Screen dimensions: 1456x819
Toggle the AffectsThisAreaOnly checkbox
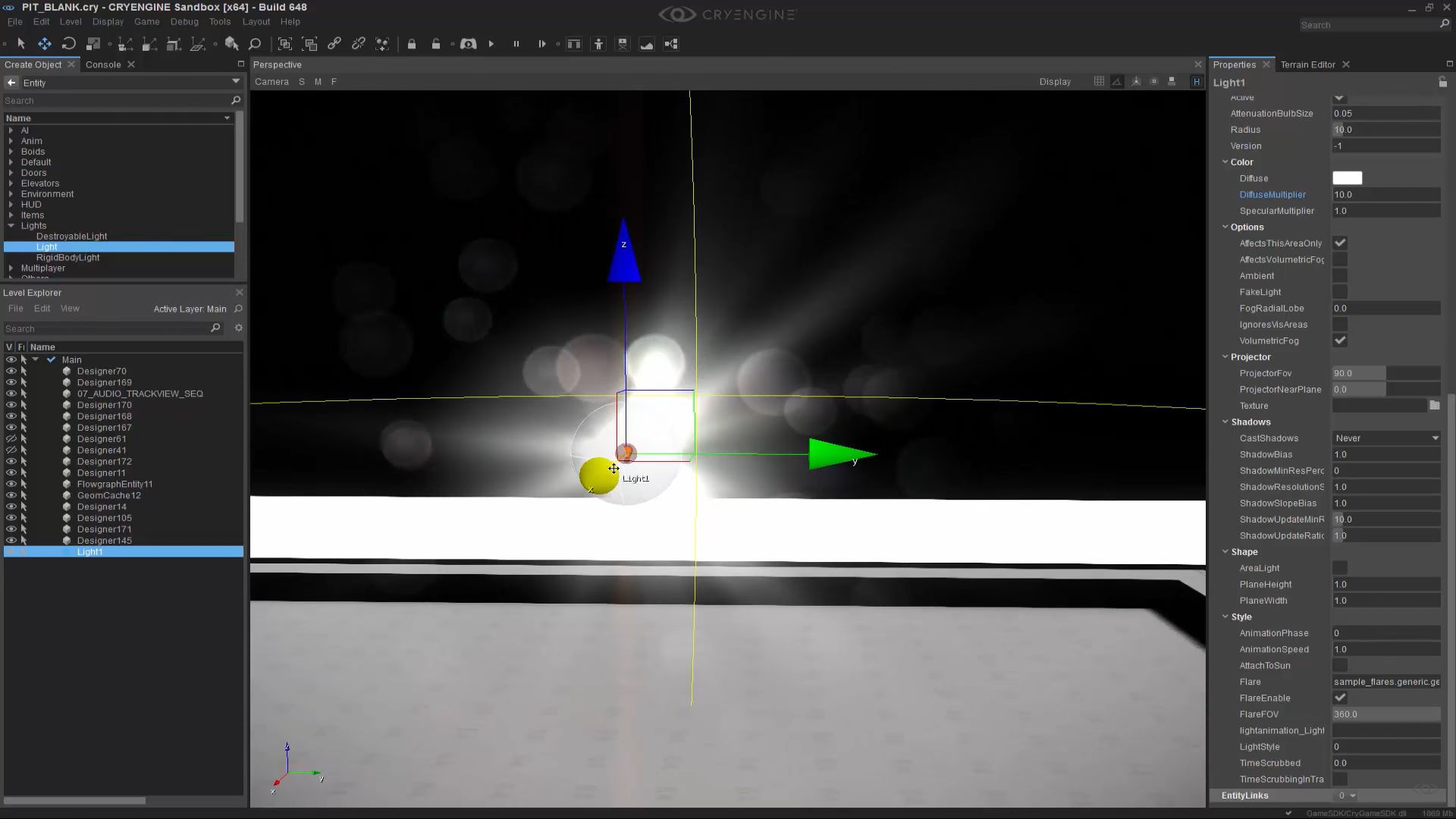[1340, 243]
